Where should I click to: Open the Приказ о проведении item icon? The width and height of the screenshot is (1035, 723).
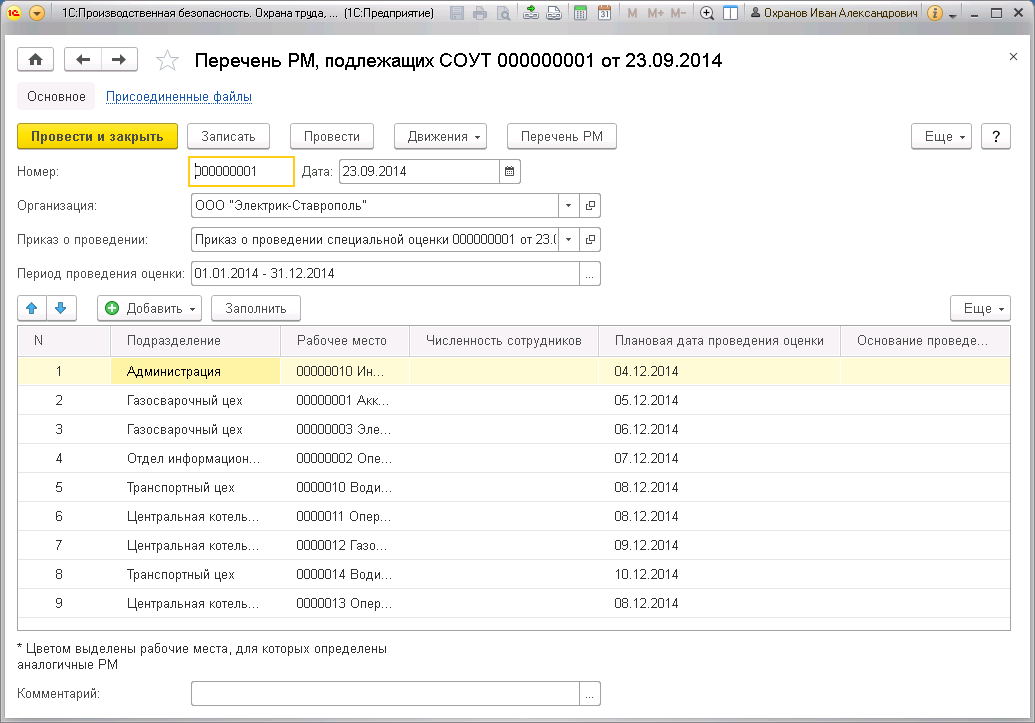pos(590,239)
